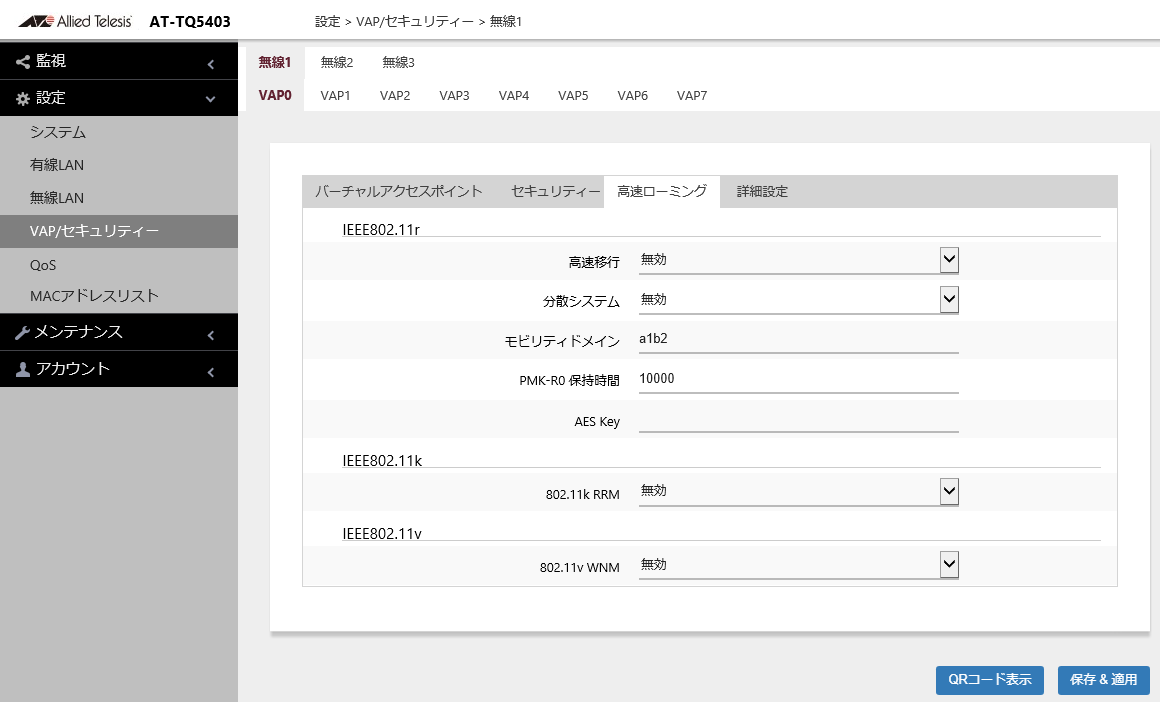The height and width of the screenshot is (702, 1160).
Task: Click the IEEE802.11v section heading
Action: 382,534
